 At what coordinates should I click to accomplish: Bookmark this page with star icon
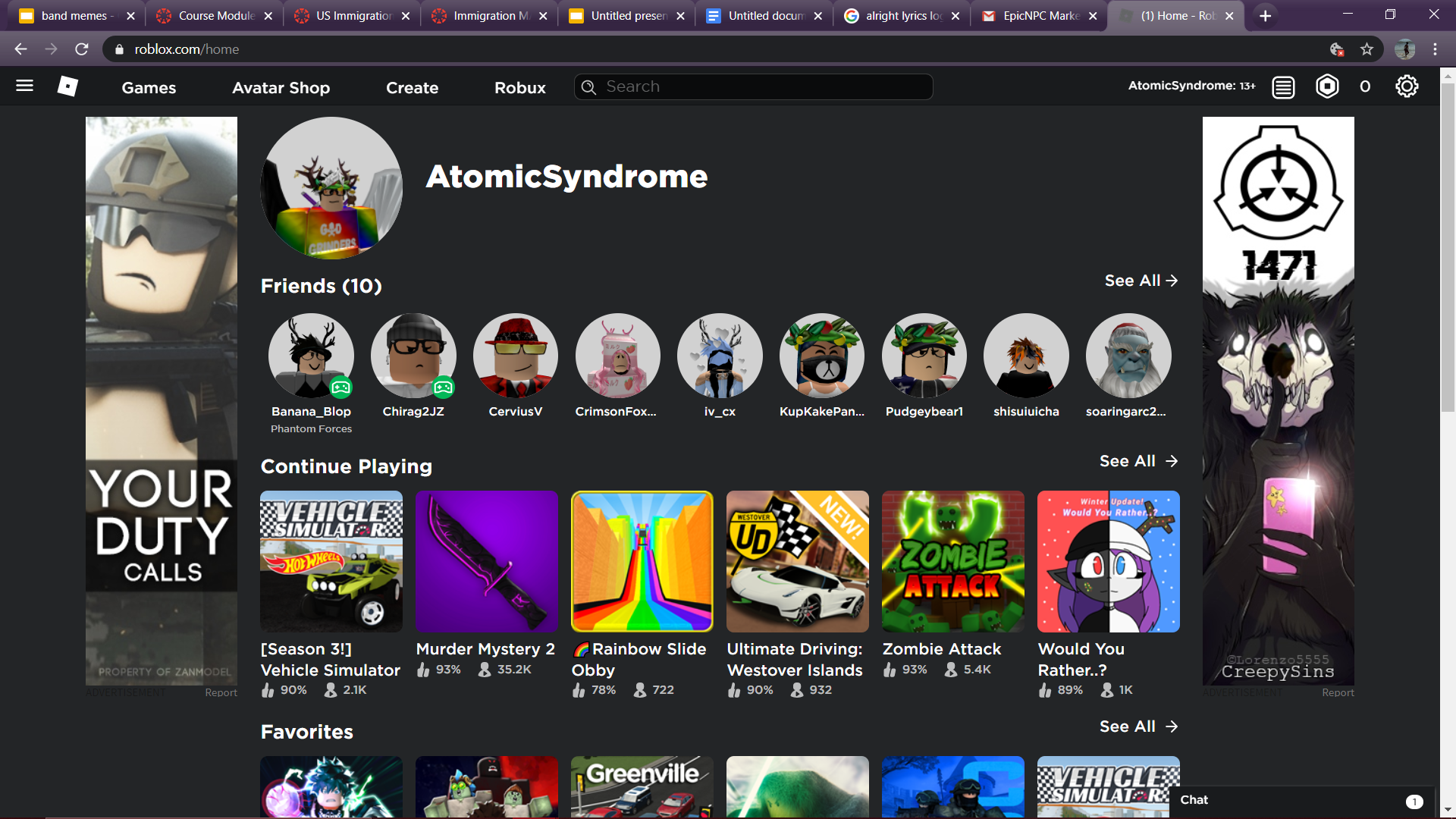tap(1367, 49)
